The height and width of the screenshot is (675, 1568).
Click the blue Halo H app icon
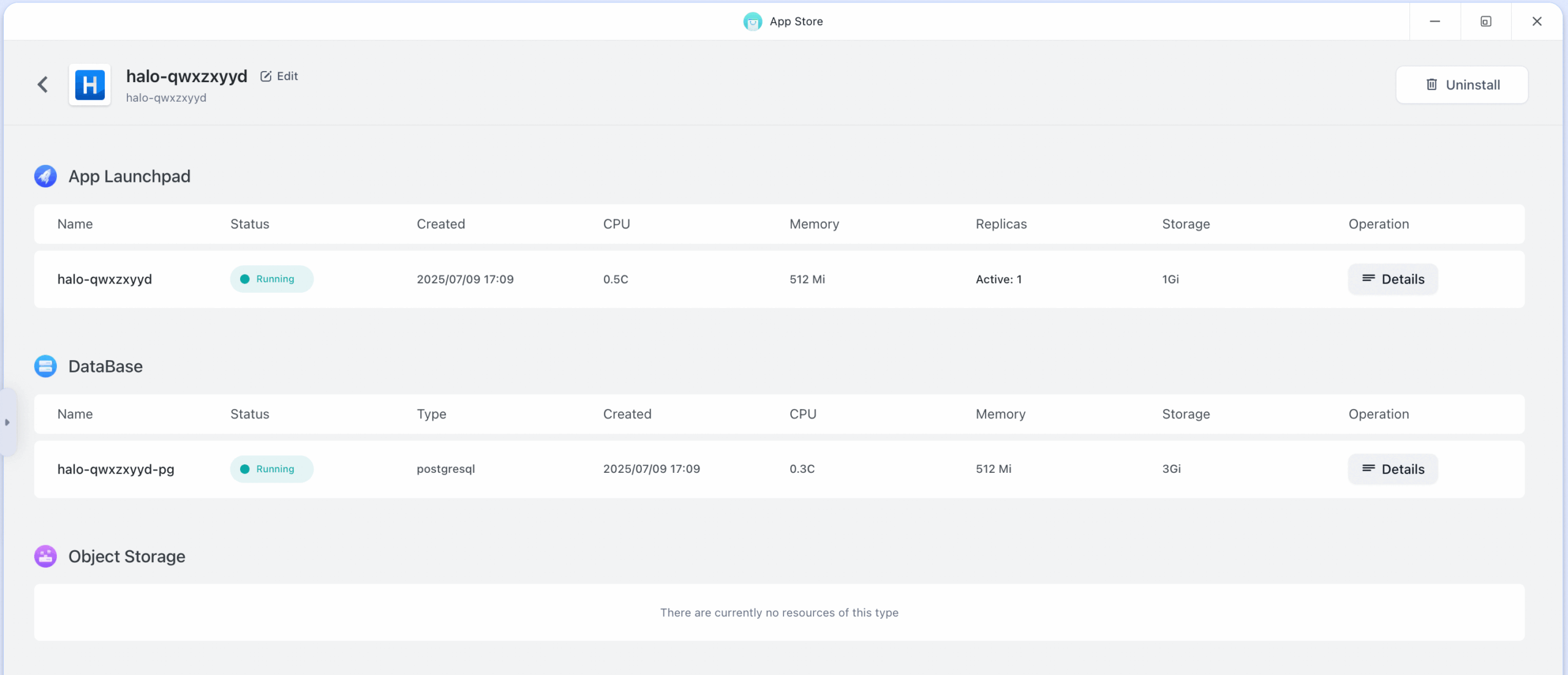pyautogui.click(x=90, y=85)
